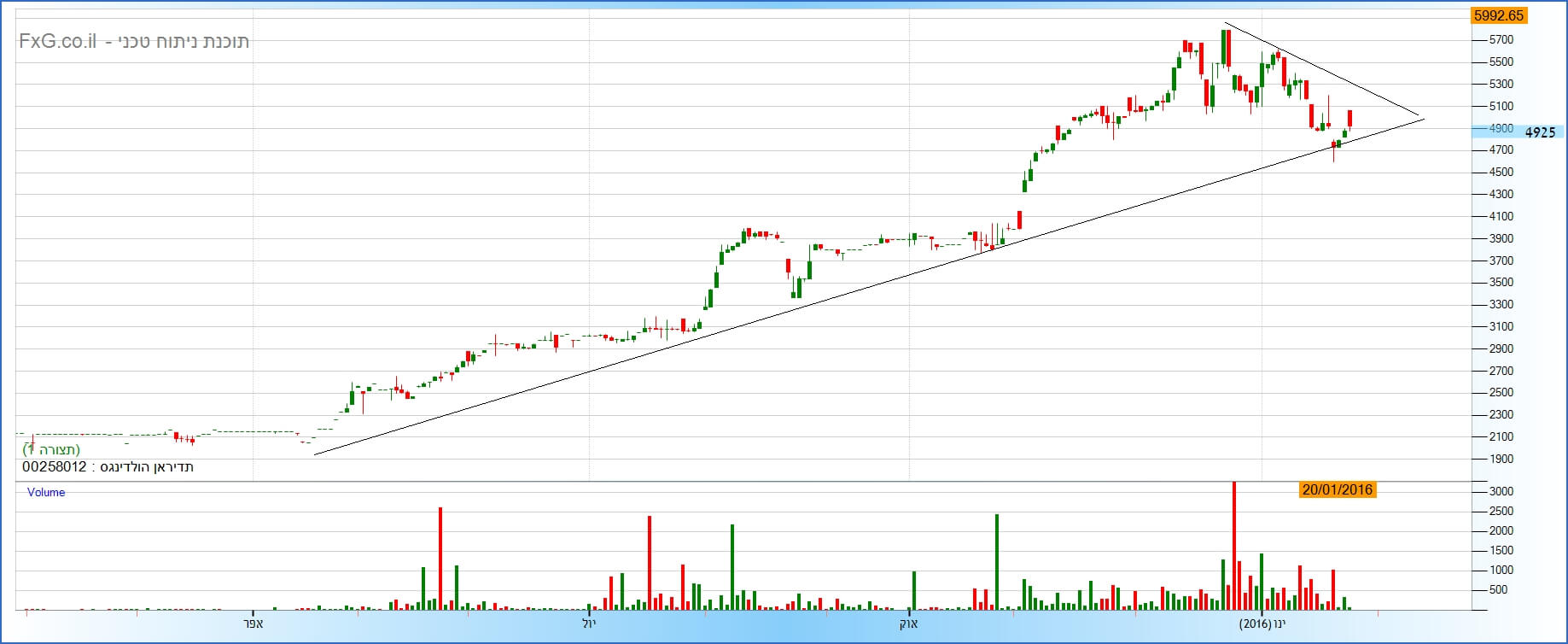Click the 4700 price axis value
The width and height of the screenshot is (1568, 644).
(x=1501, y=150)
